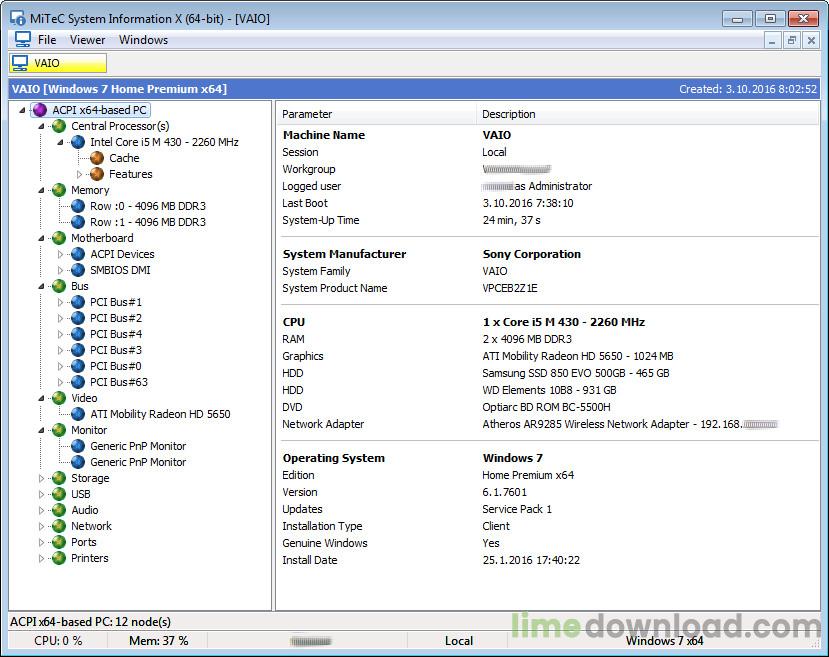Collapse the Memory tree node

42,190
